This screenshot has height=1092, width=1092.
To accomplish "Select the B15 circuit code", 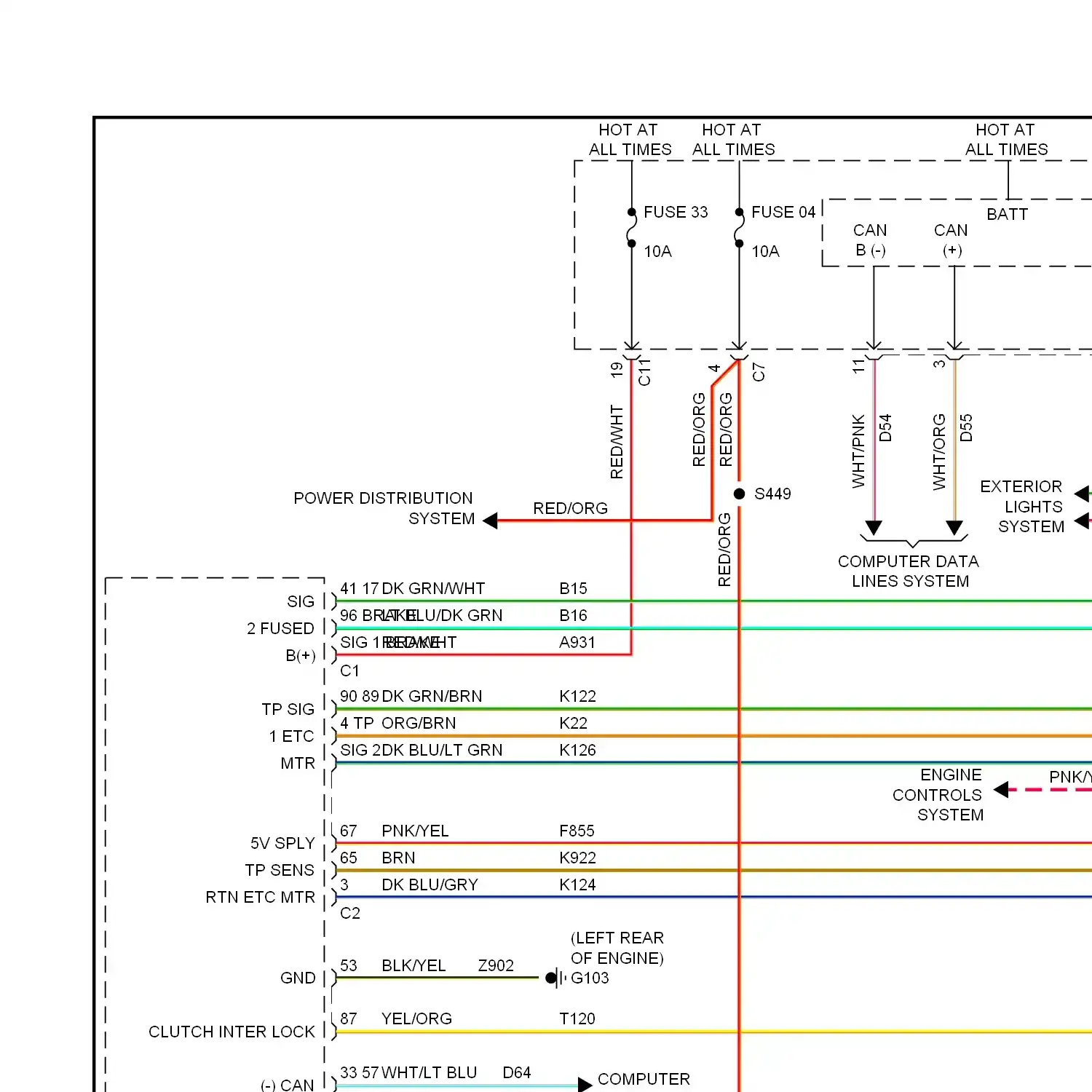I will coord(573,588).
